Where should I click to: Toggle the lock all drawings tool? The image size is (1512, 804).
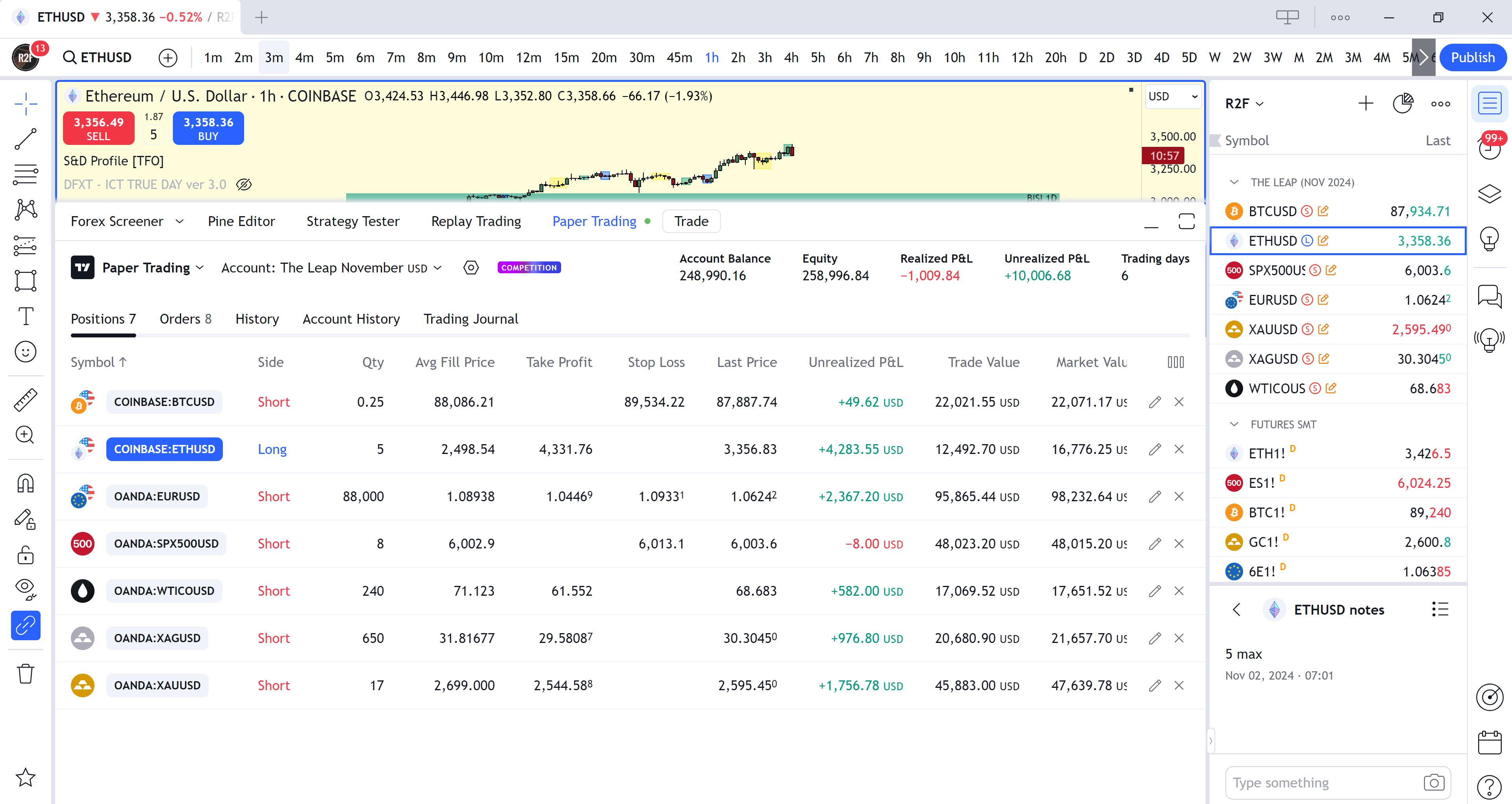click(25, 555)
